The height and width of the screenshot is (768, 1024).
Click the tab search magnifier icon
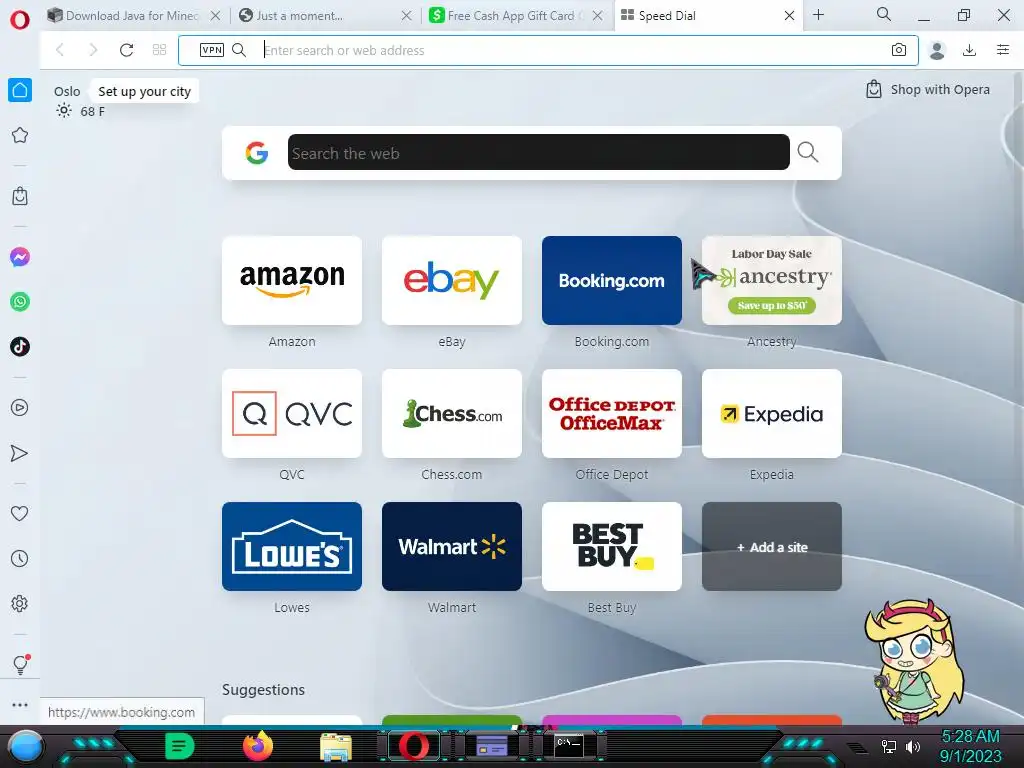(x=884, y=14)
